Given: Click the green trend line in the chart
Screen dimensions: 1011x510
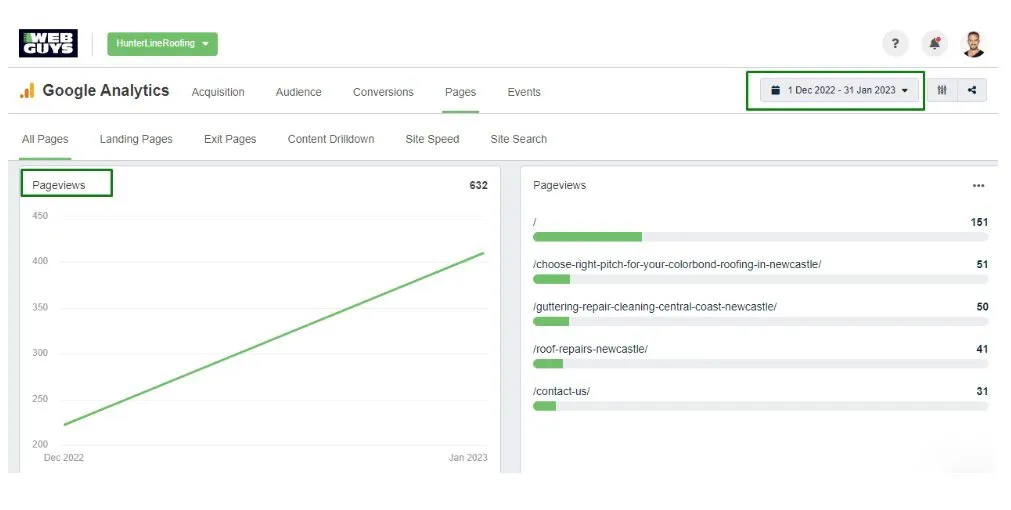Looking at the screenshot, I should pyautogui.click(x=274, y=338).
